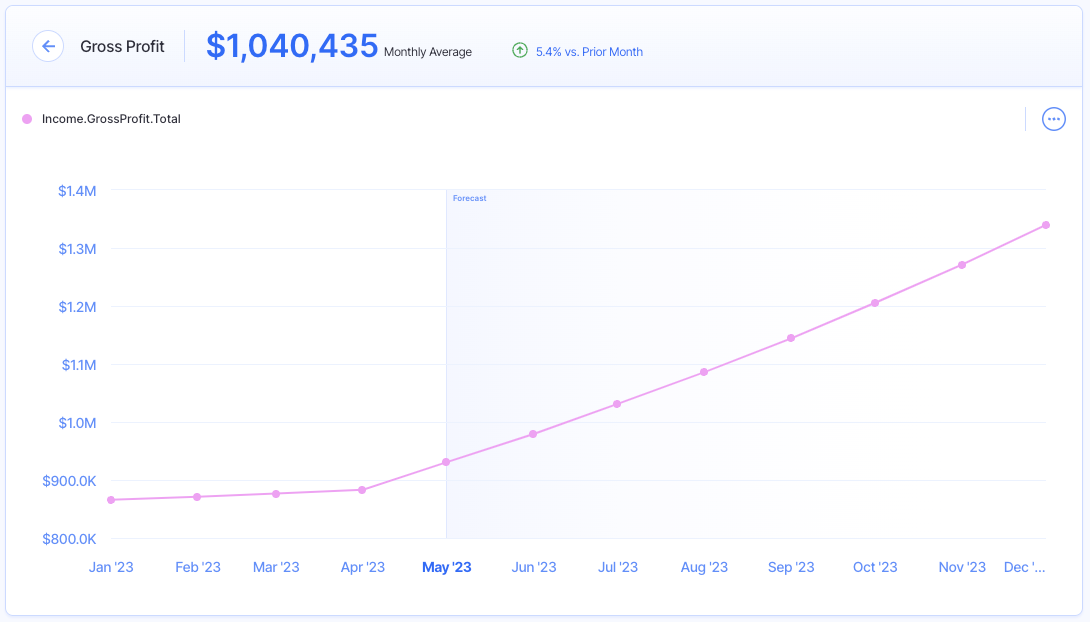
Task: Select the pink data point for Dec '23
Action: [x=1046, y=225]
